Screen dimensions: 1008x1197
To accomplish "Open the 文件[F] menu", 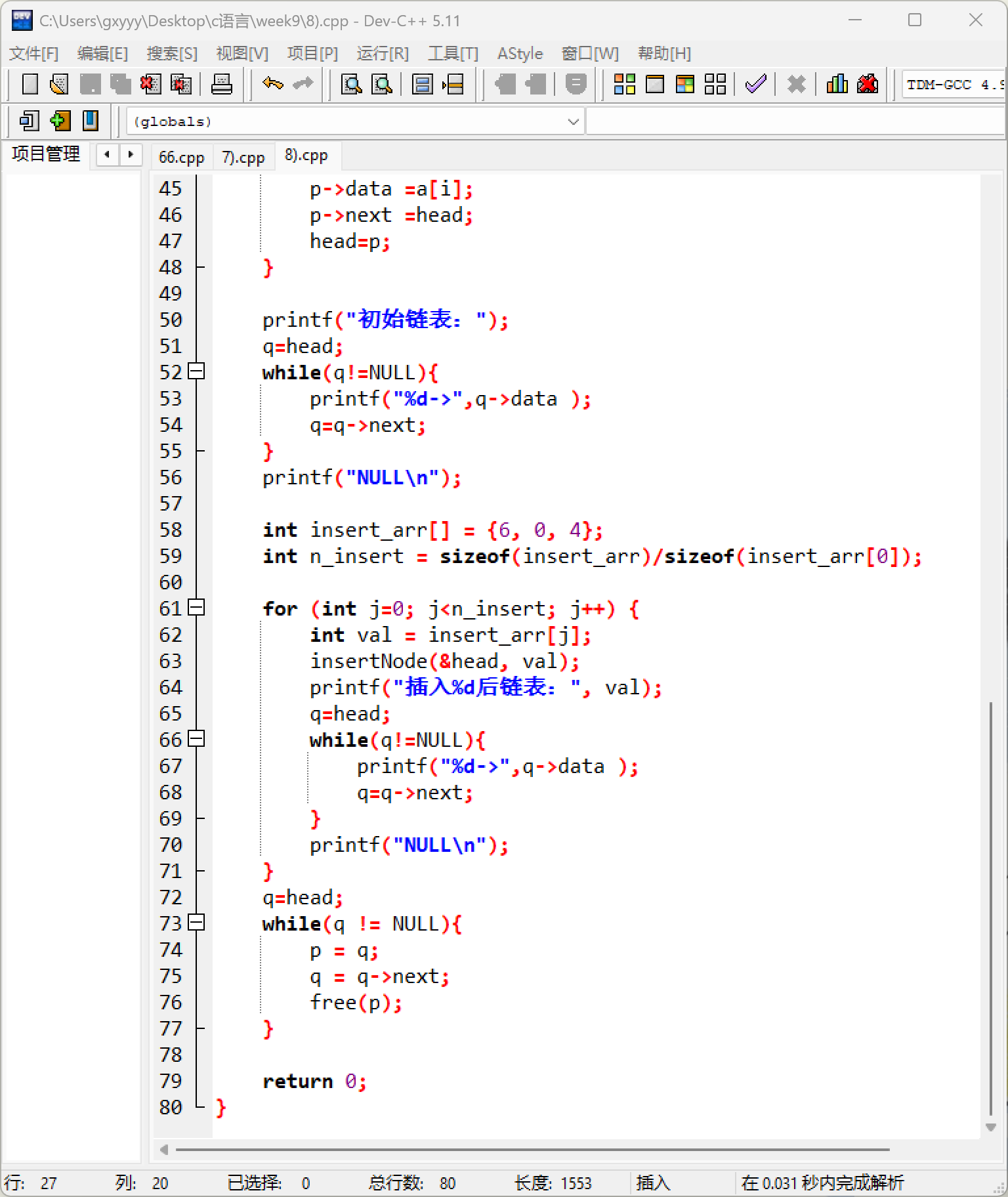I will coord(34,53).
